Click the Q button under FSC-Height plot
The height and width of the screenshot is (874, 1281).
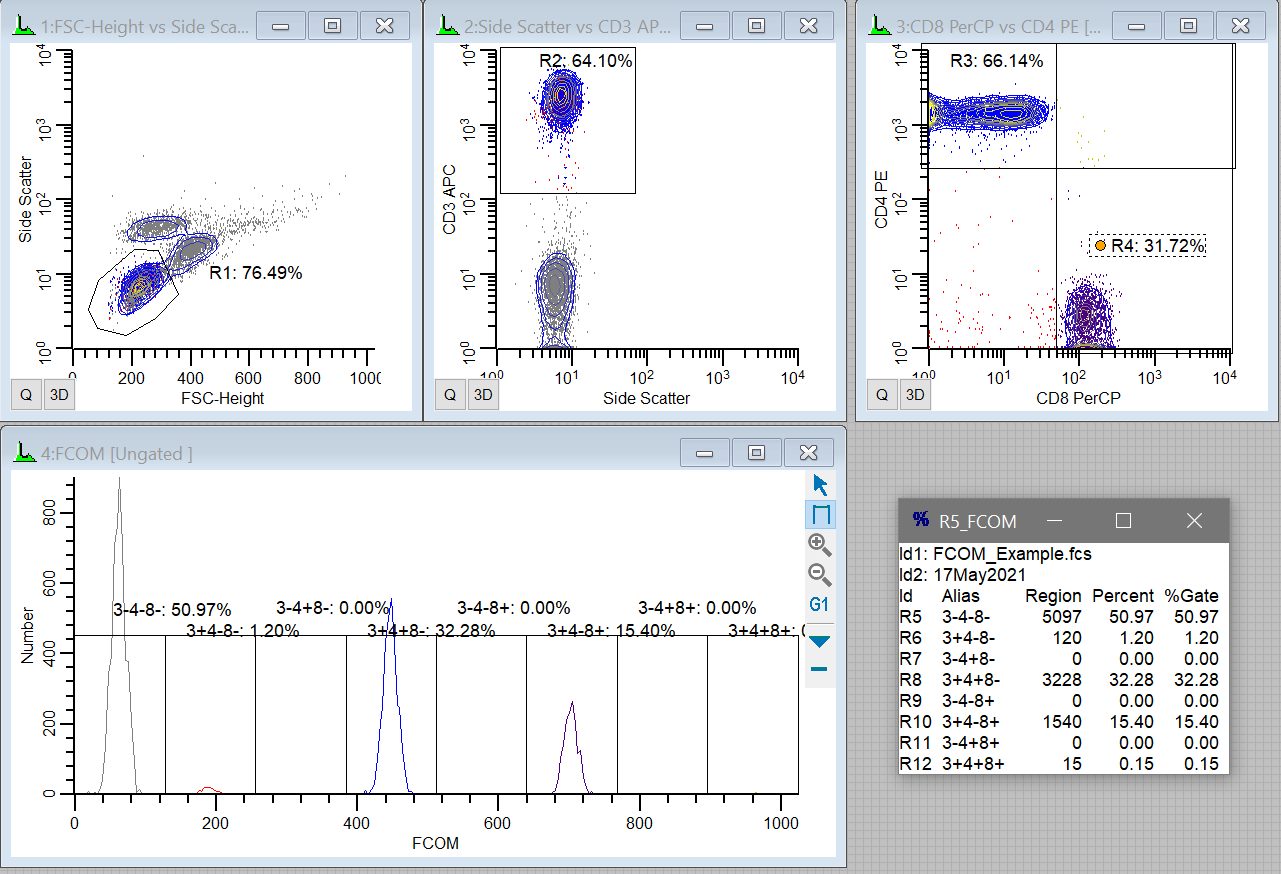point(26,395)
